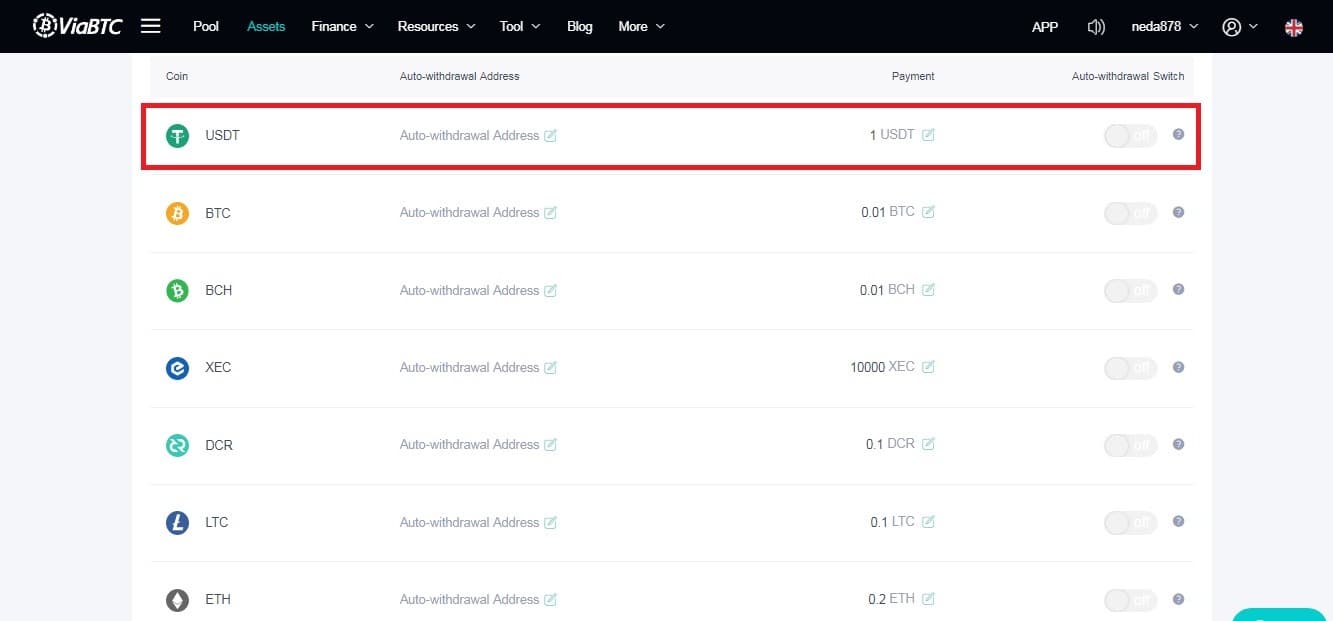
Task: Click the BTC coin name
Action: (218, 213)
